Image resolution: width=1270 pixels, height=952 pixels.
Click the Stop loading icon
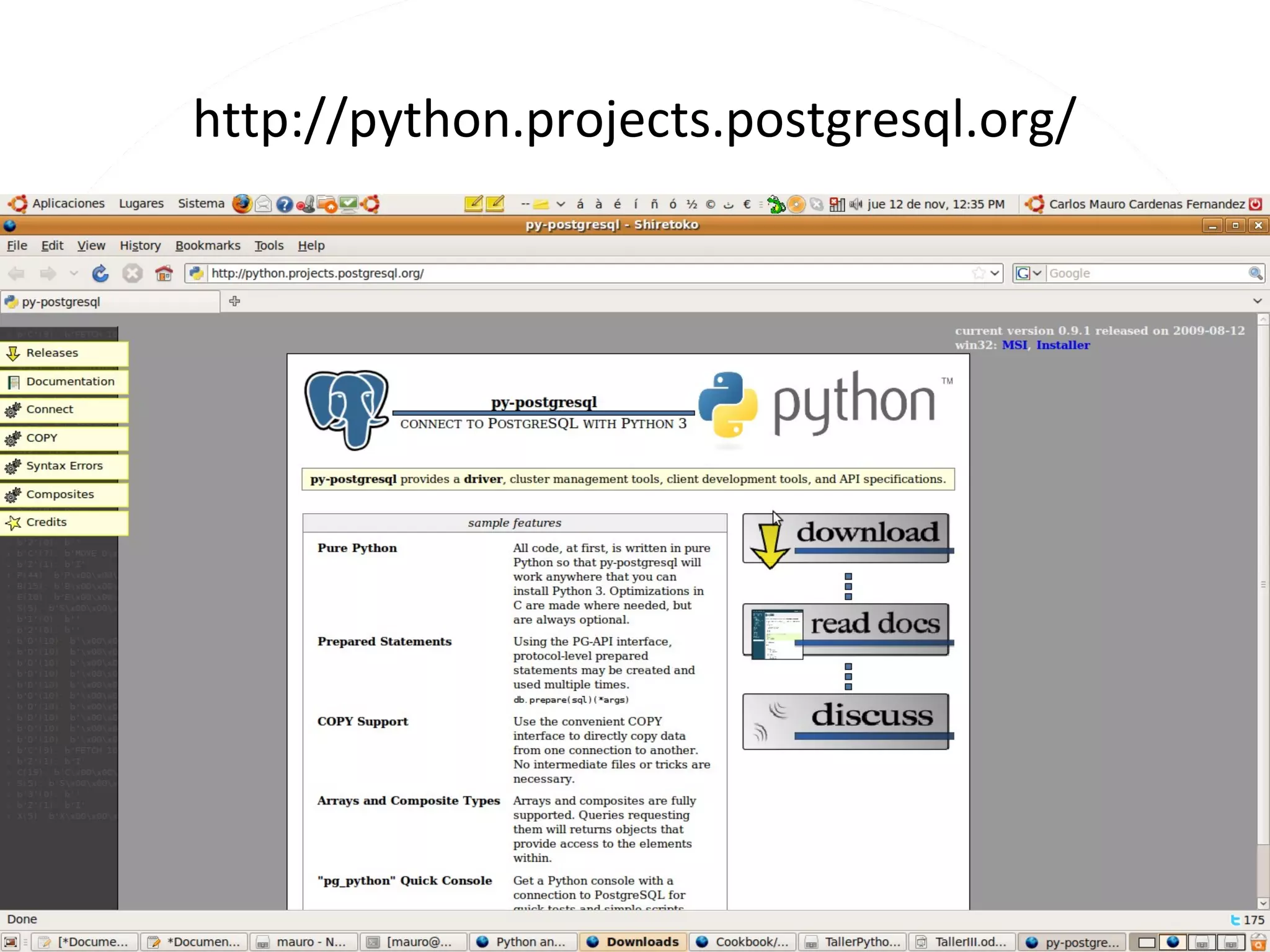click(132, 273)
